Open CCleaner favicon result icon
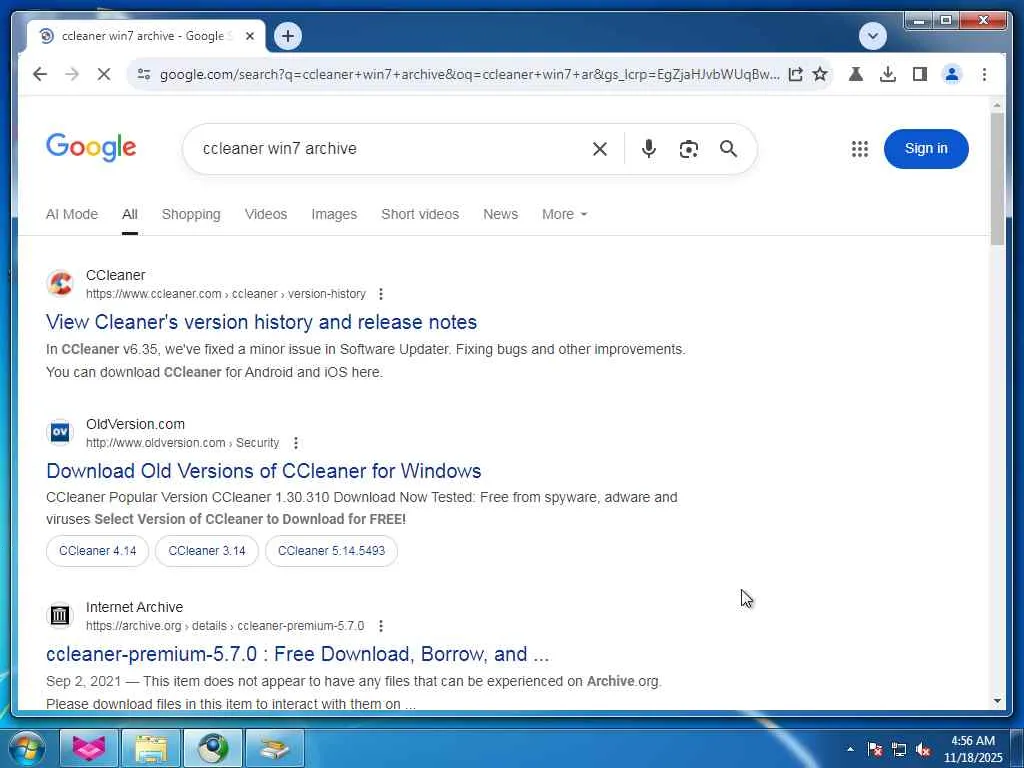 click(60, 284)
